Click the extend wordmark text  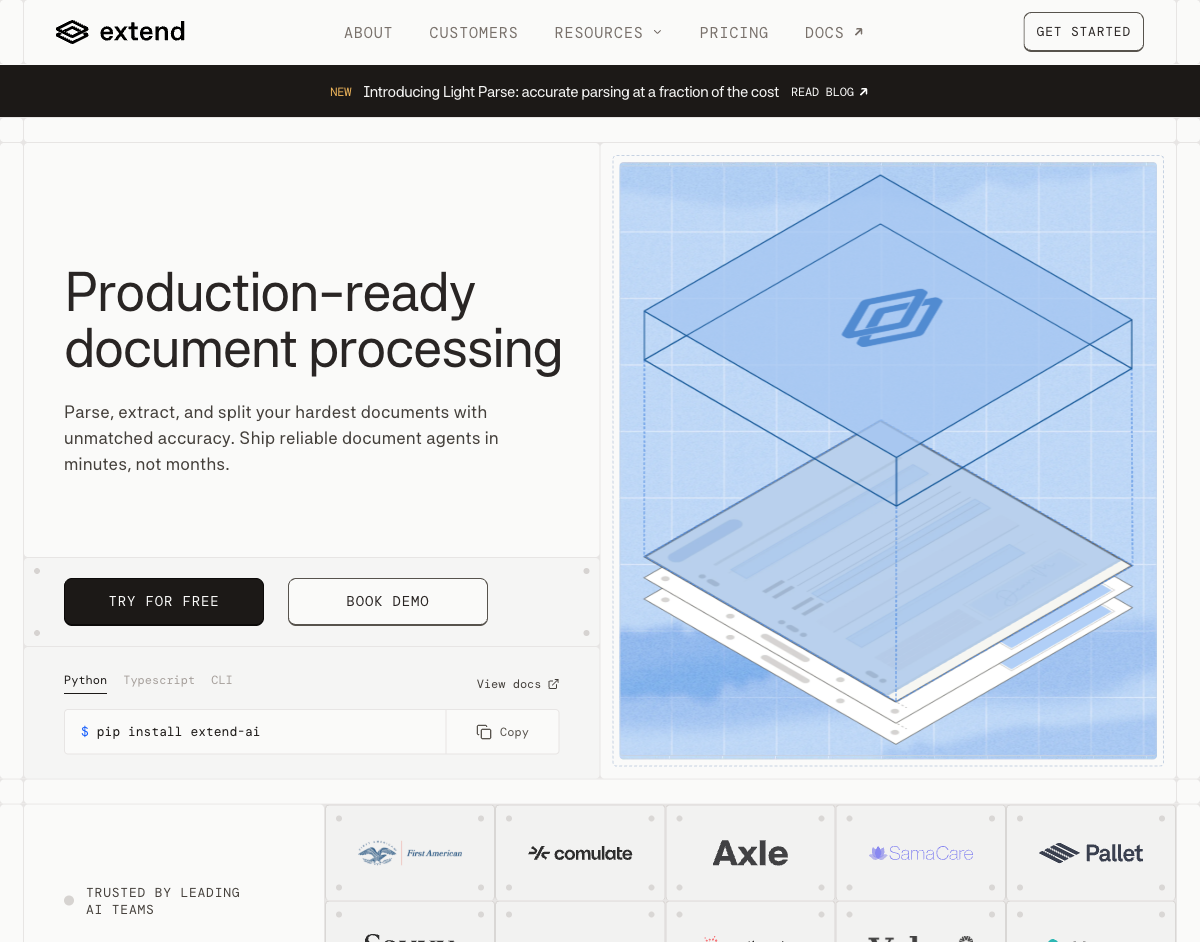click(142, 32)
